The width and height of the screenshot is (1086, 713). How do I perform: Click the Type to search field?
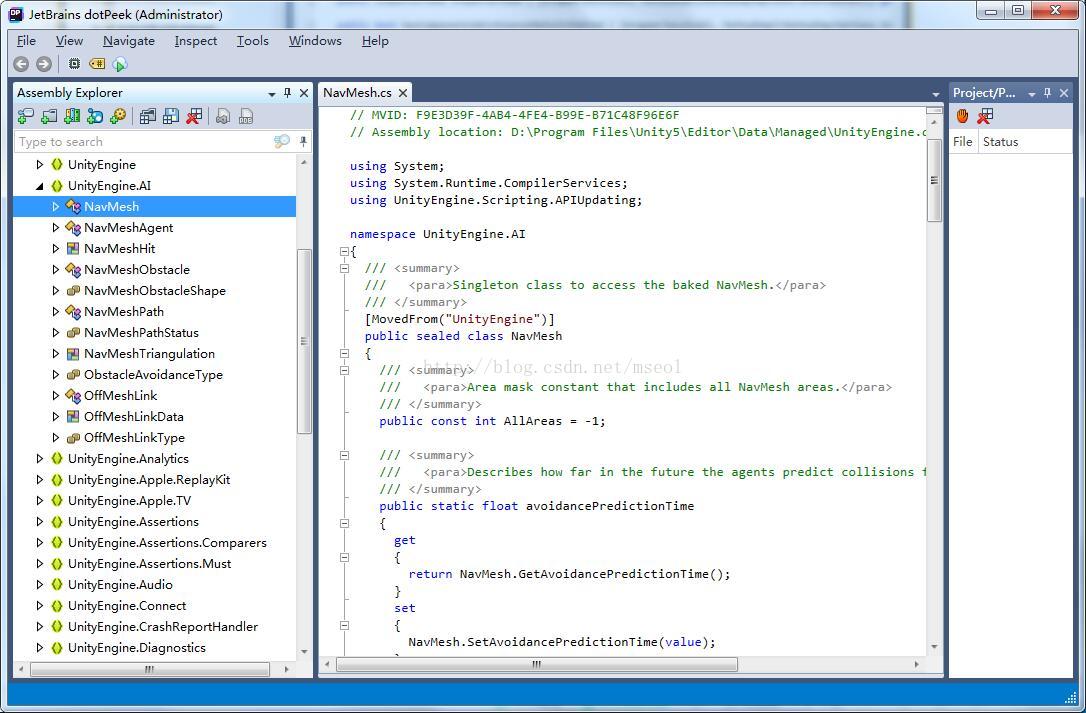(144, 141)
